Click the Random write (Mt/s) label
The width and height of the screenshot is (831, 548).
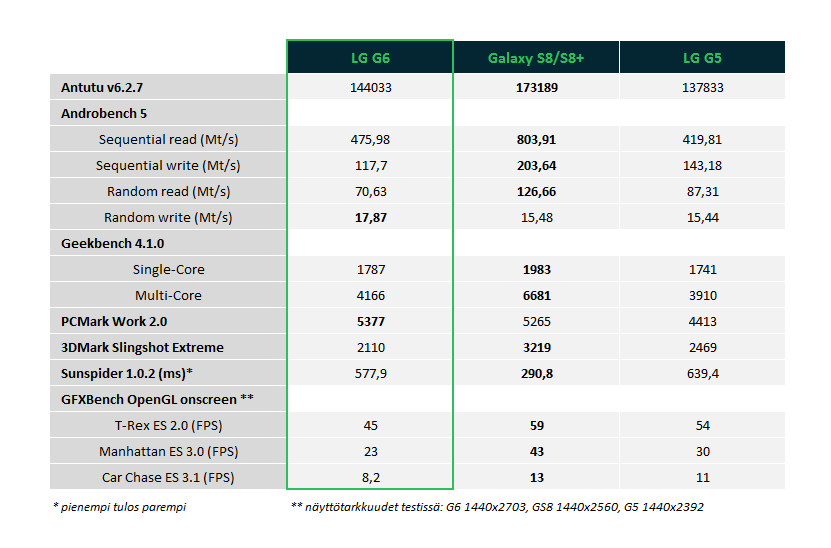coord(168,217)
